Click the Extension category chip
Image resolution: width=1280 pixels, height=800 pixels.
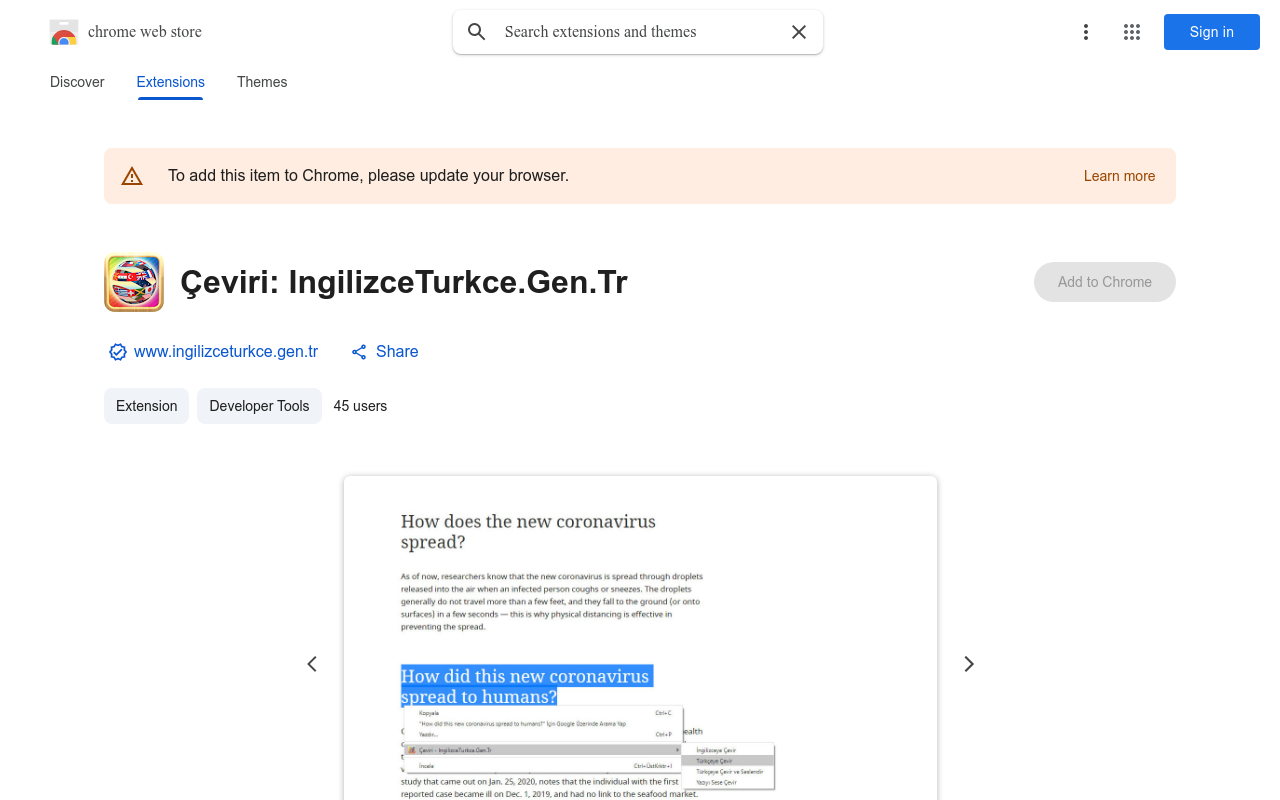(x=146, y=406)
